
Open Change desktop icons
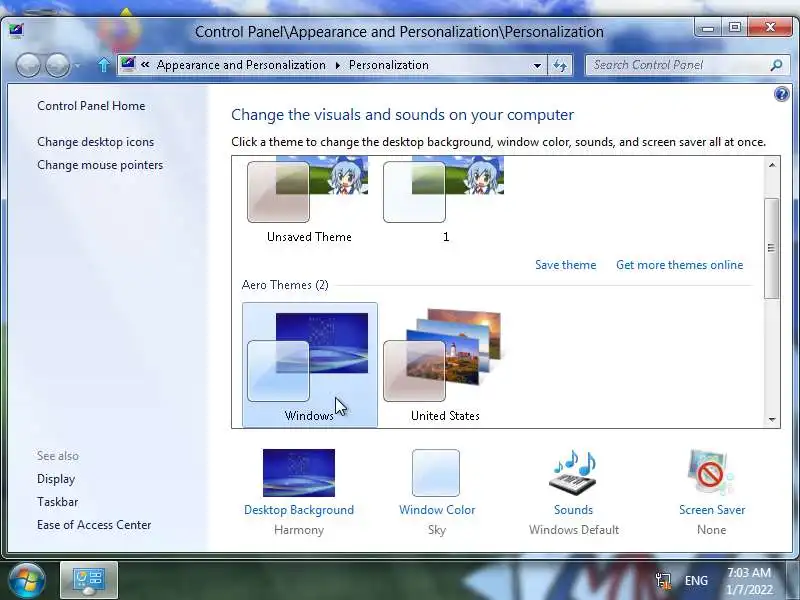(95, 142)
